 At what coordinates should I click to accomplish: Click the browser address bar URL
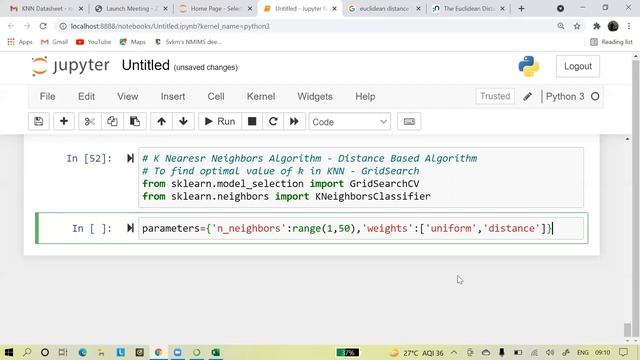tap(170, 26)
